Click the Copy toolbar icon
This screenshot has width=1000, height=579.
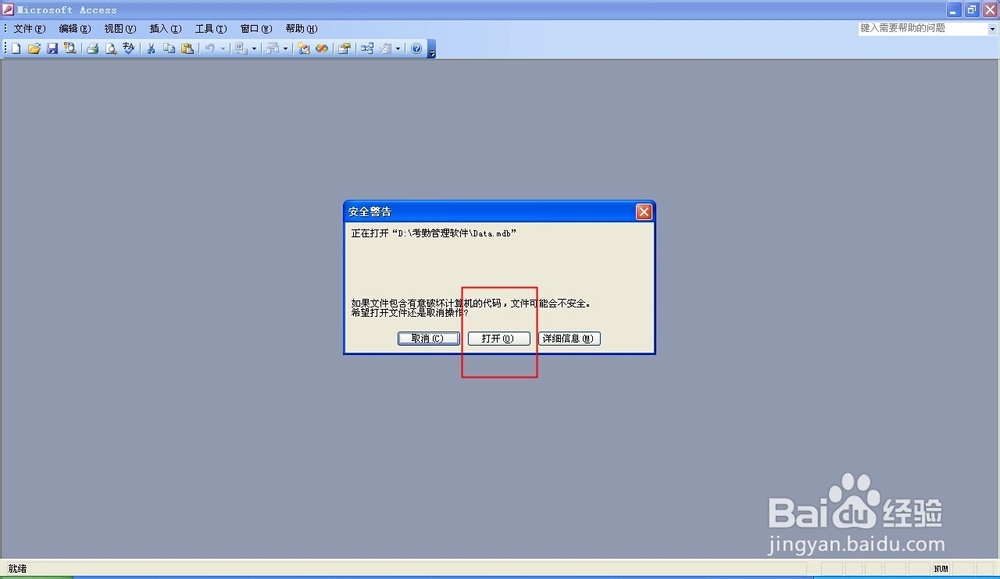169,48
